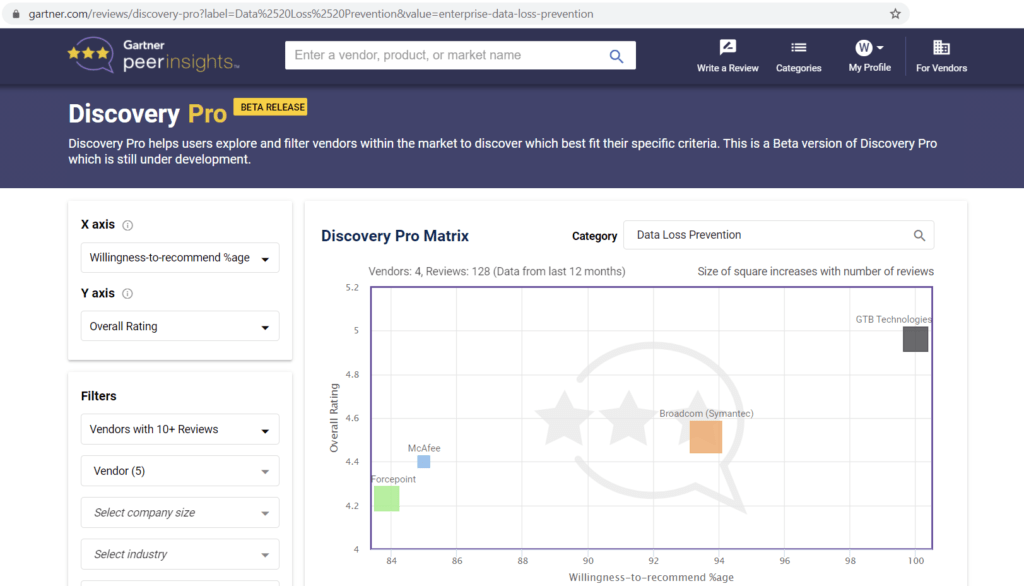Click the search magnifier in top search bar

tap(616, 56)
